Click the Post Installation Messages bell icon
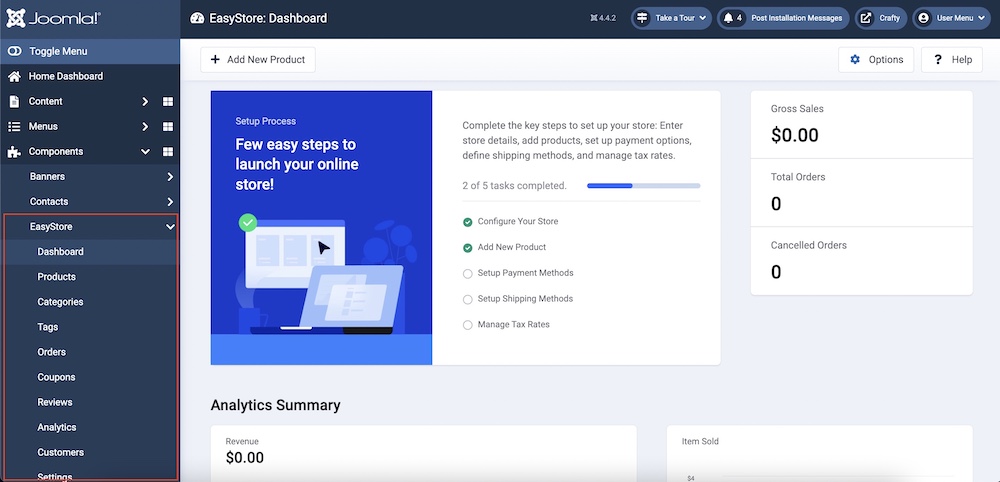The image size is (1000, 482). point(728,18)
